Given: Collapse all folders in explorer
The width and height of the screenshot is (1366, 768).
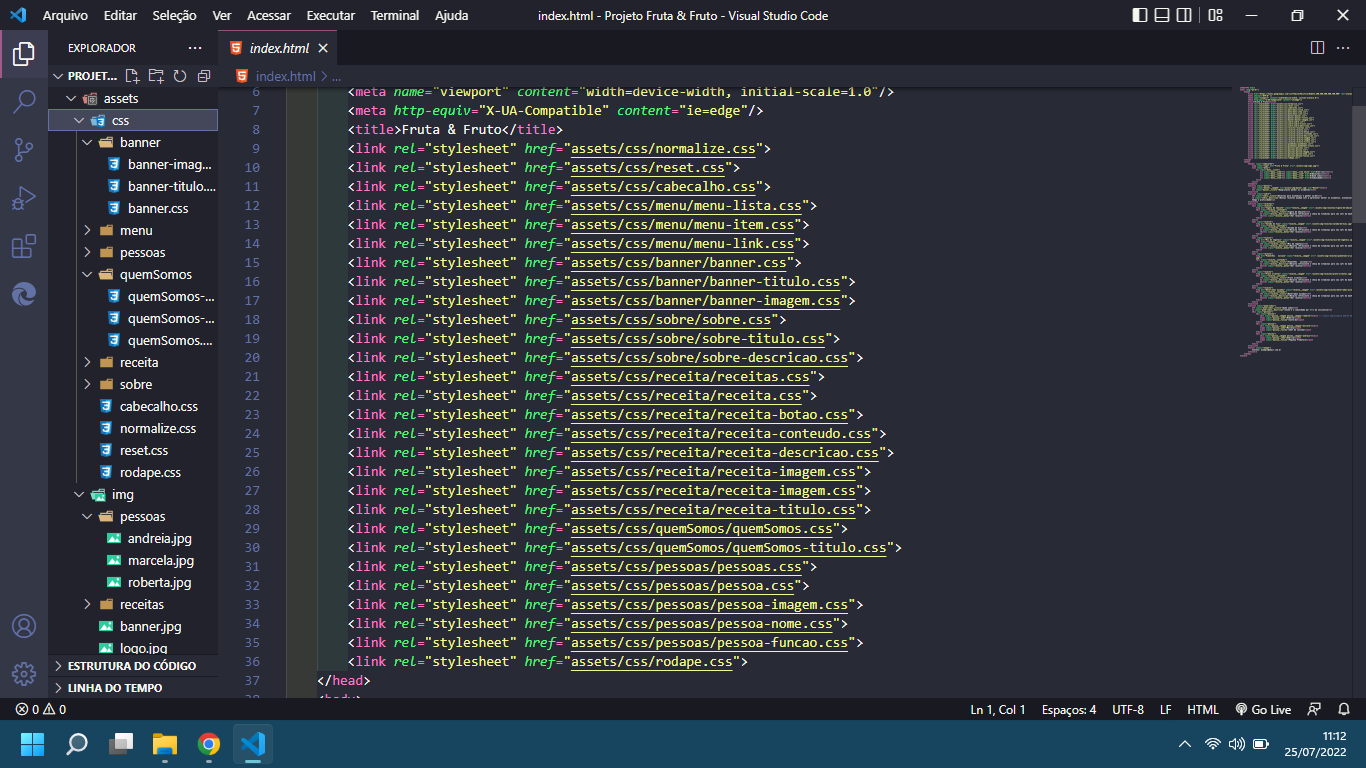Looking at the screenshot, I should click(204, 76).
